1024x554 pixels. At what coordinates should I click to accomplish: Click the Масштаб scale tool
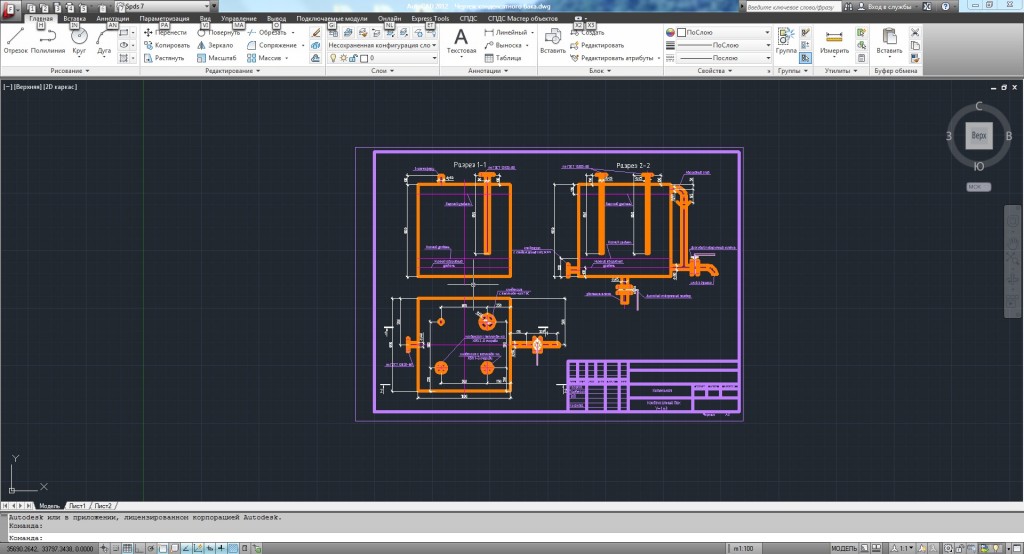tap(217, 58)
